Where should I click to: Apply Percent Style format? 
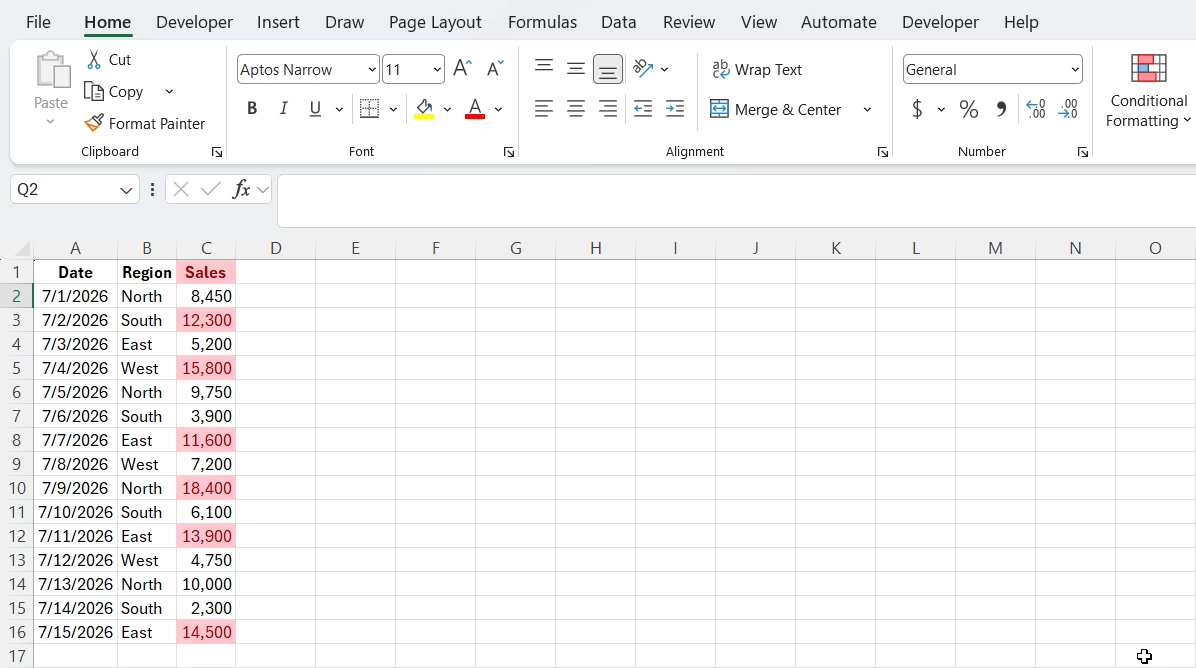pos(969,109)
